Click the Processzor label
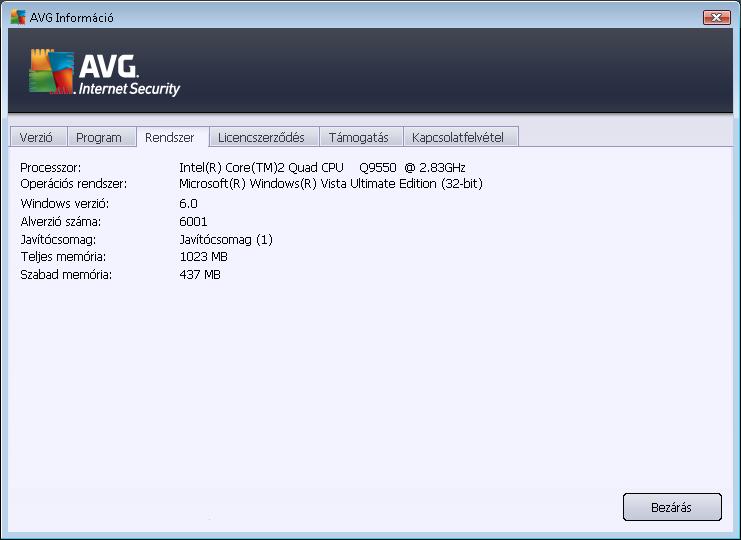 point(51,168)
